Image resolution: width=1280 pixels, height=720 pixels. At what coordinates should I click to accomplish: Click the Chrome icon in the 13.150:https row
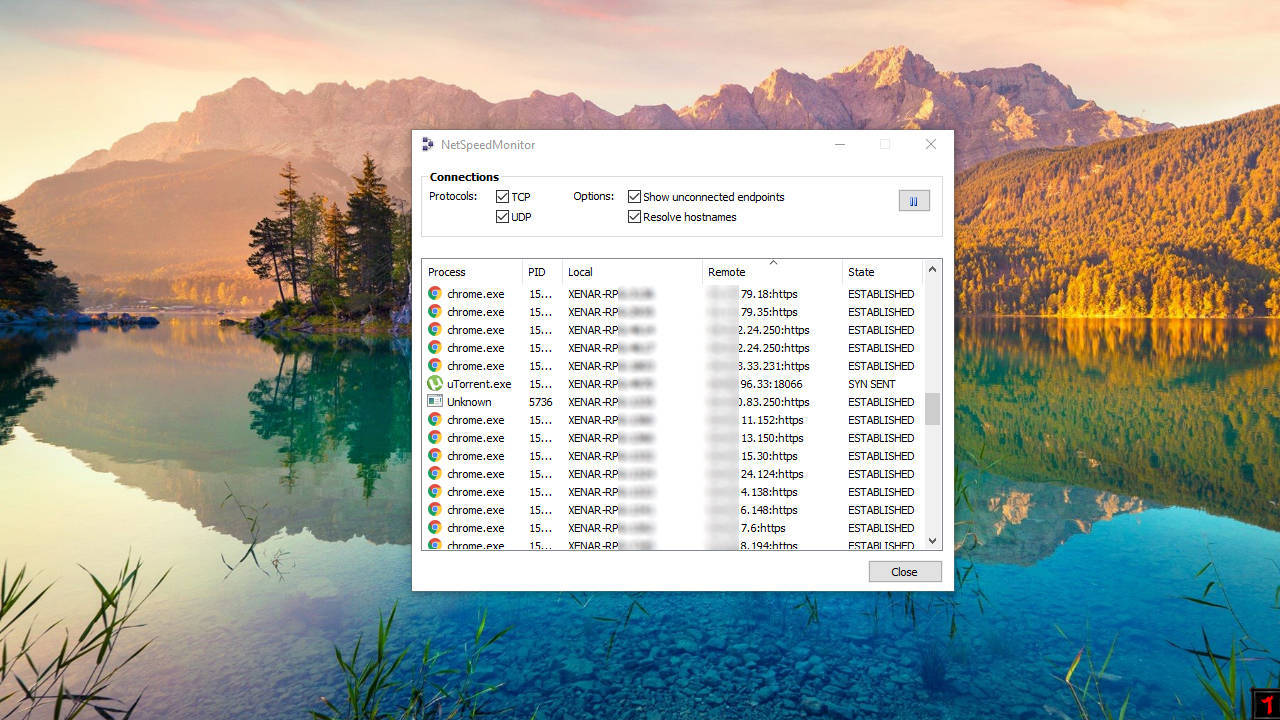pyautogui.click(x=435, y=438)
